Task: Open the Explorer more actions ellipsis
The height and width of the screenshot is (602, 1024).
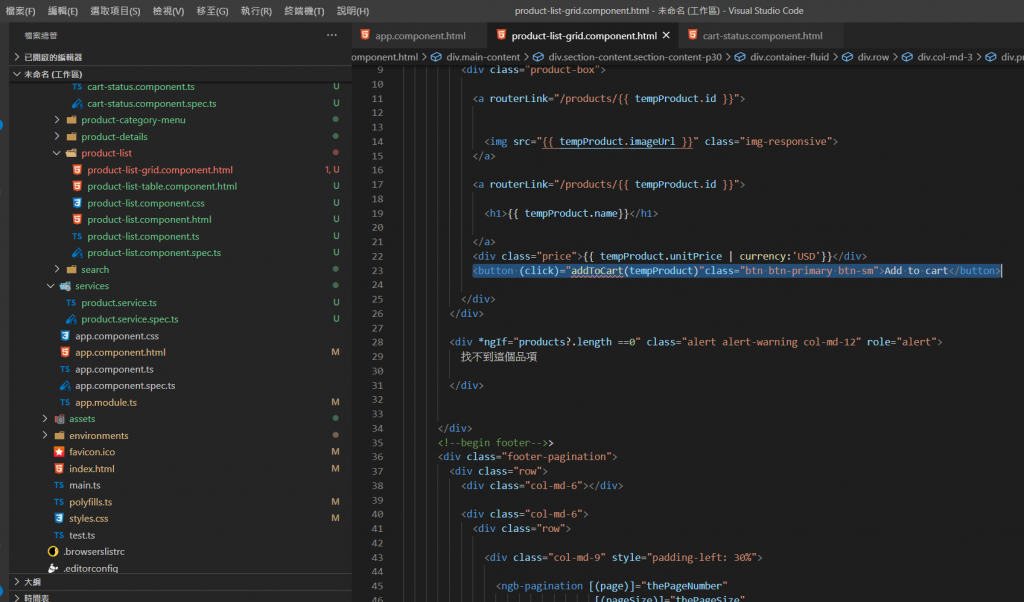Action: tap(332, 35)
